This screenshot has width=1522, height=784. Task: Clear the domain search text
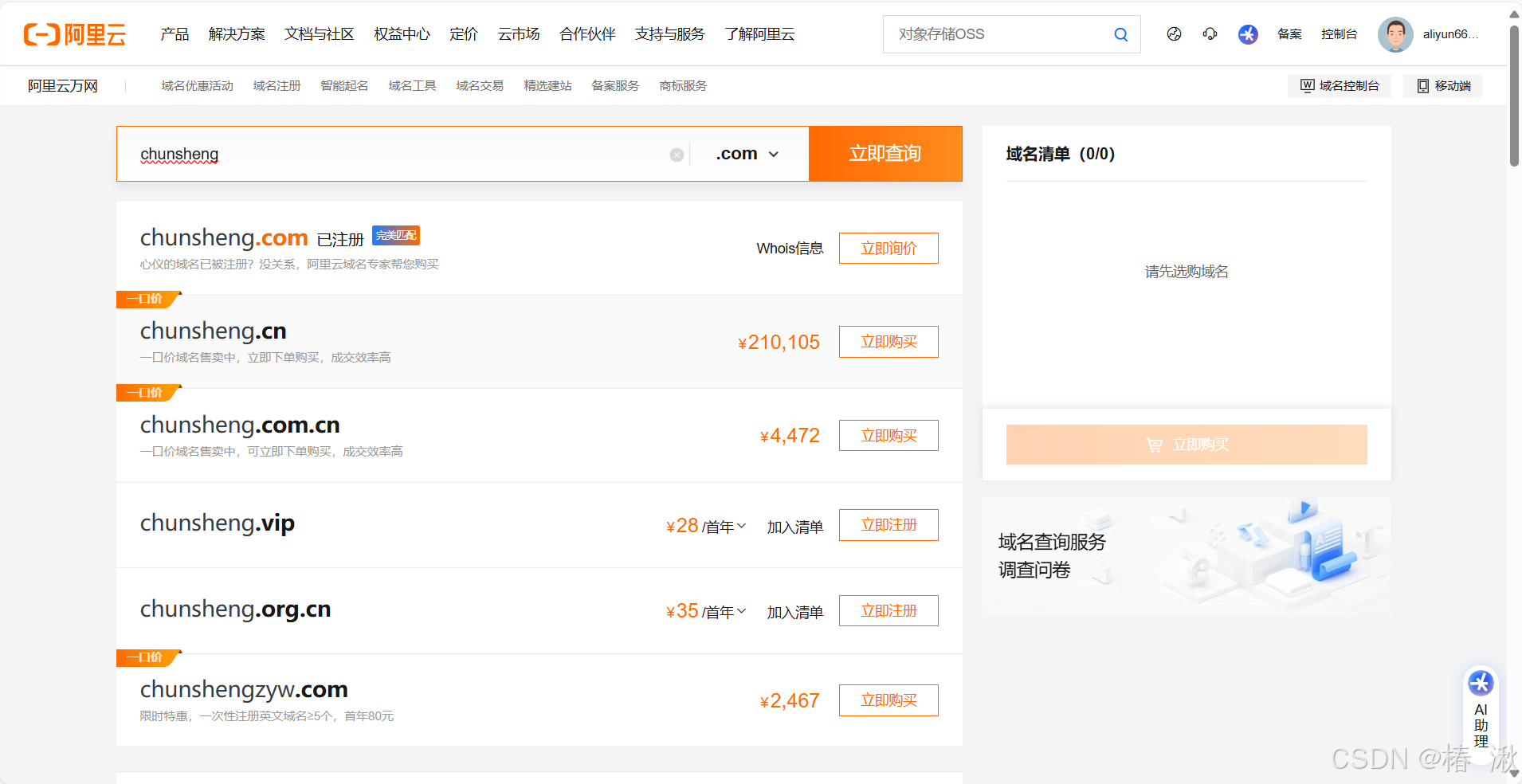pyautogui.click(x=677, y=155)
